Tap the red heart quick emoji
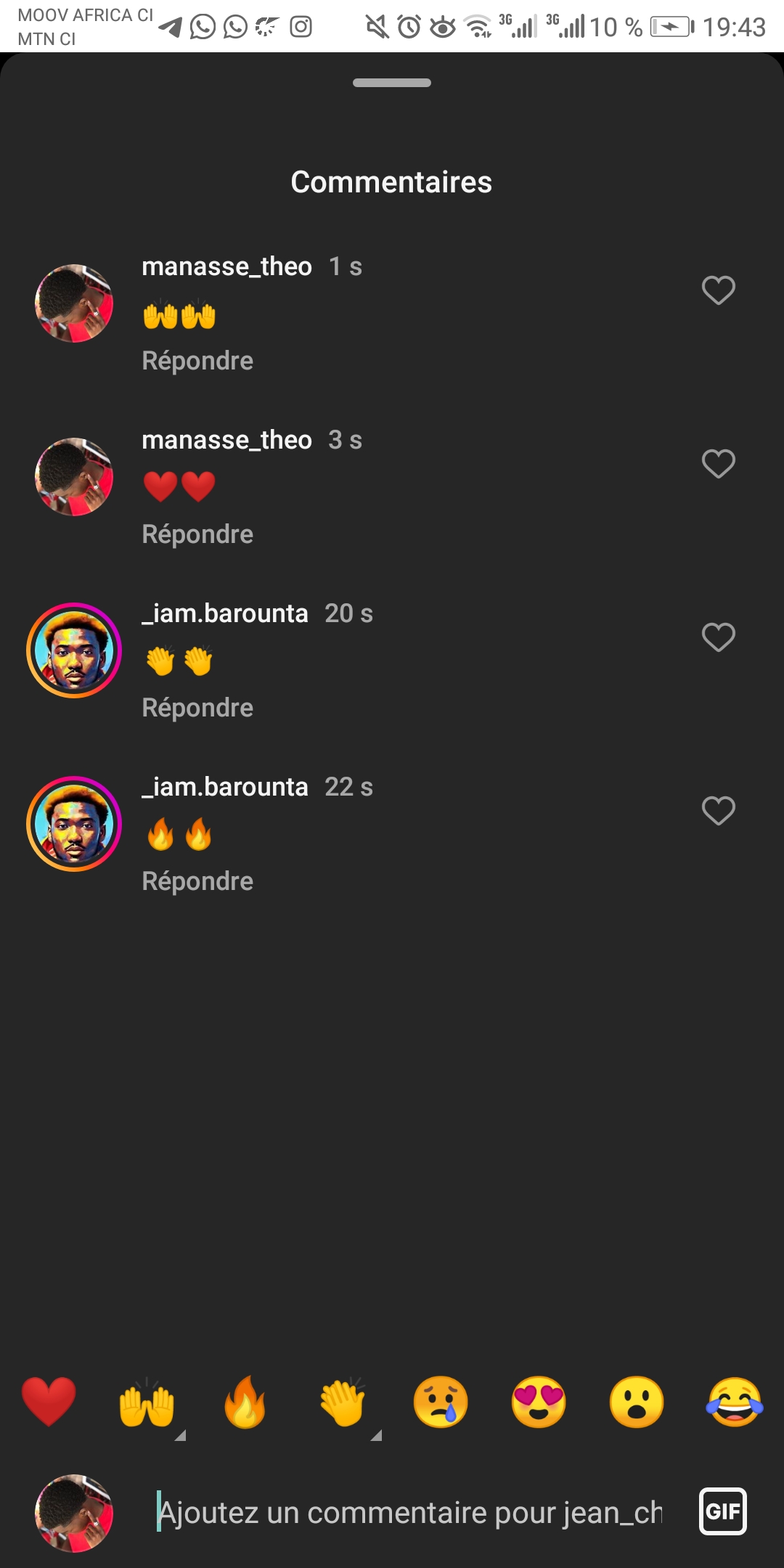The image size is (784, 1568). pyautogui.click(x=49, y=1402)
